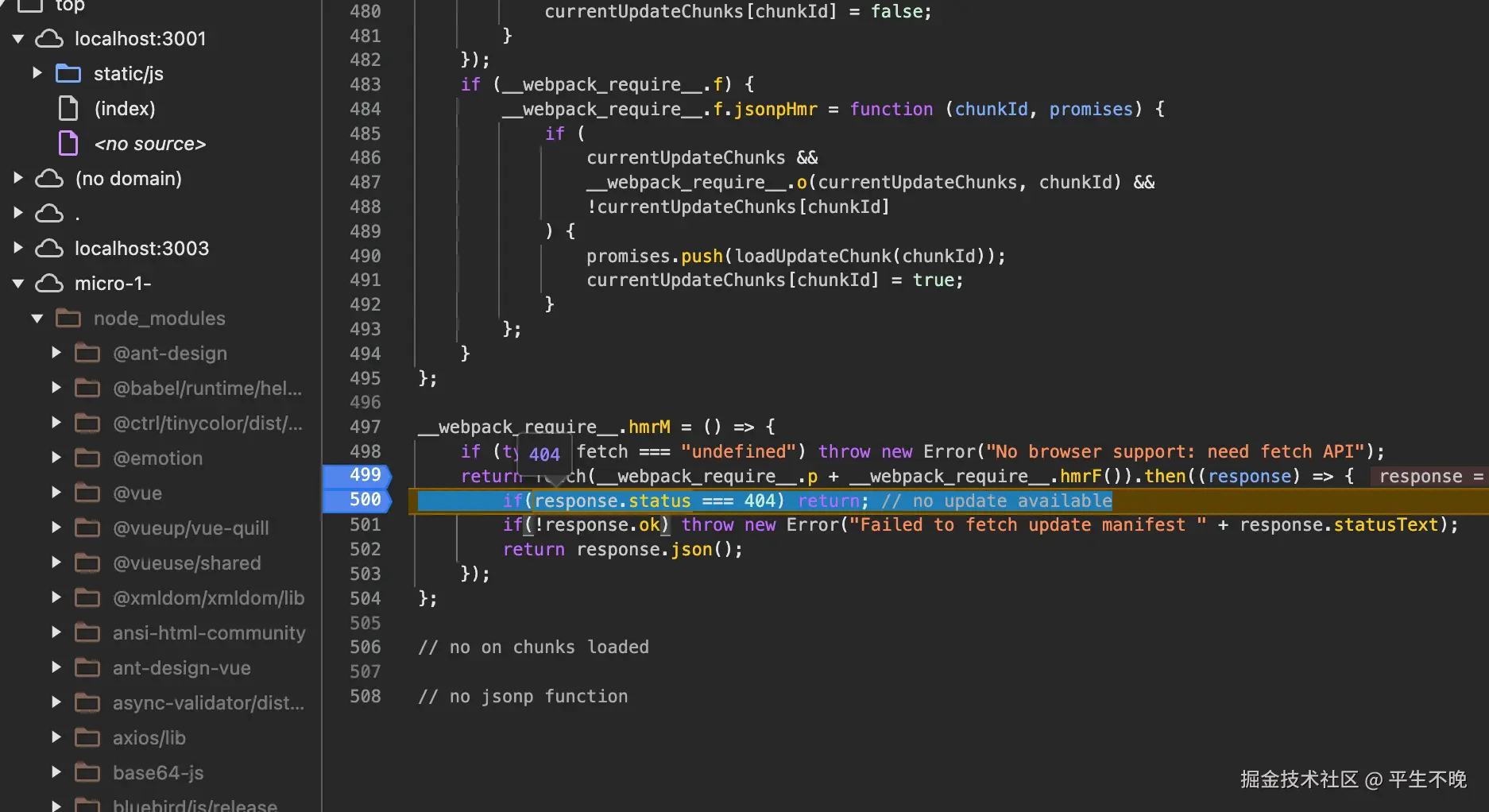Click the 'hmrF' call on line 499
Screen dimensions: 1489x812
click(x=1081, y=477)
